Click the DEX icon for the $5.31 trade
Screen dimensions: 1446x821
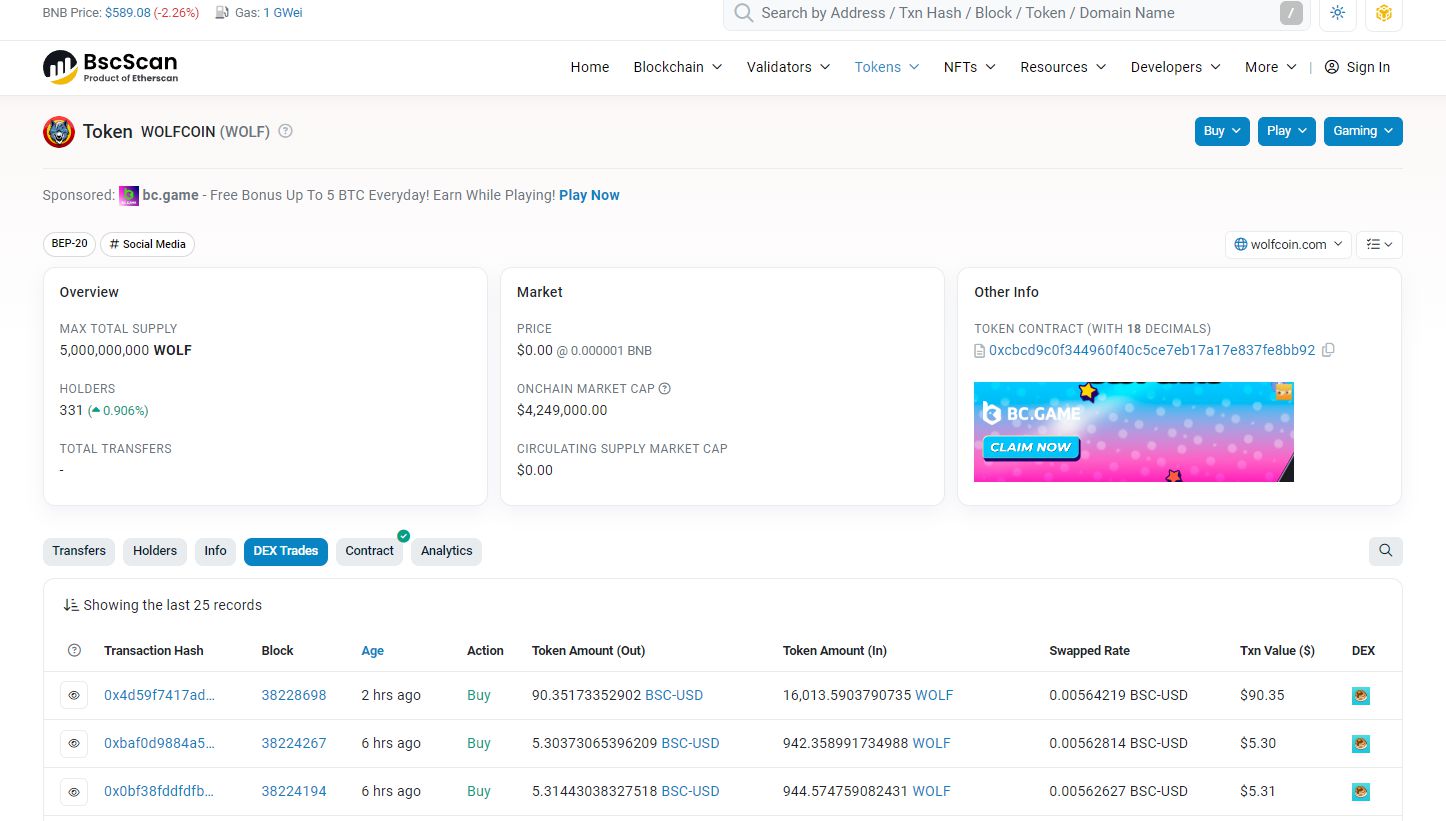click(x=1360, y=792)
